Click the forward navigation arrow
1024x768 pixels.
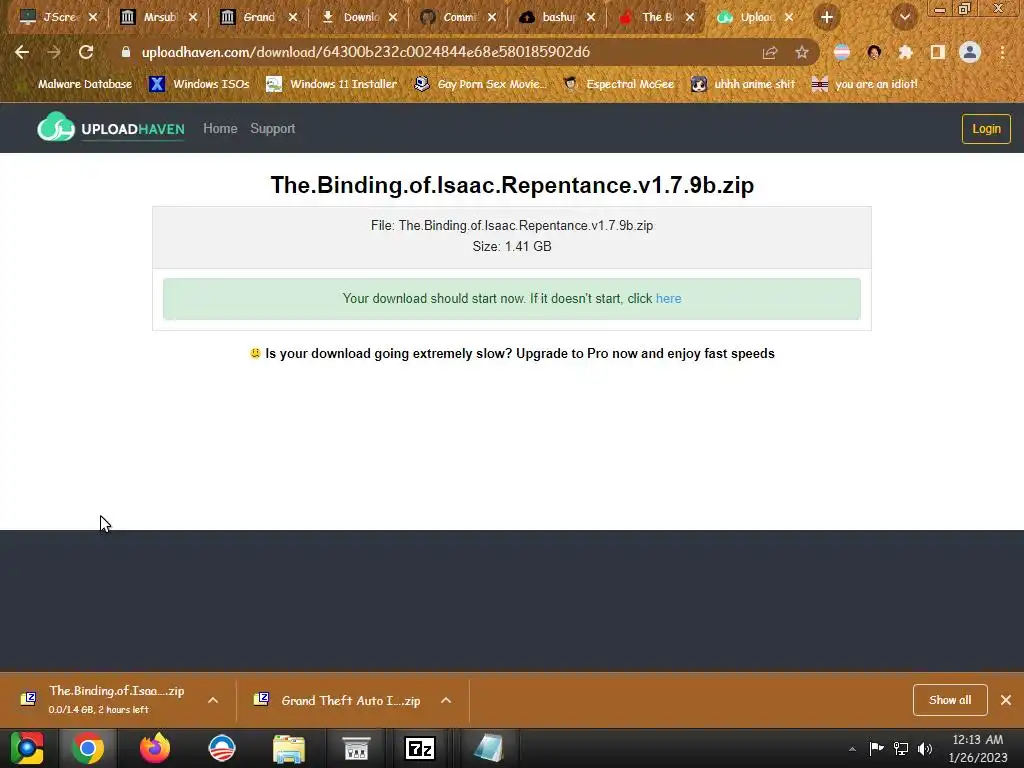(x=54, y=52)
